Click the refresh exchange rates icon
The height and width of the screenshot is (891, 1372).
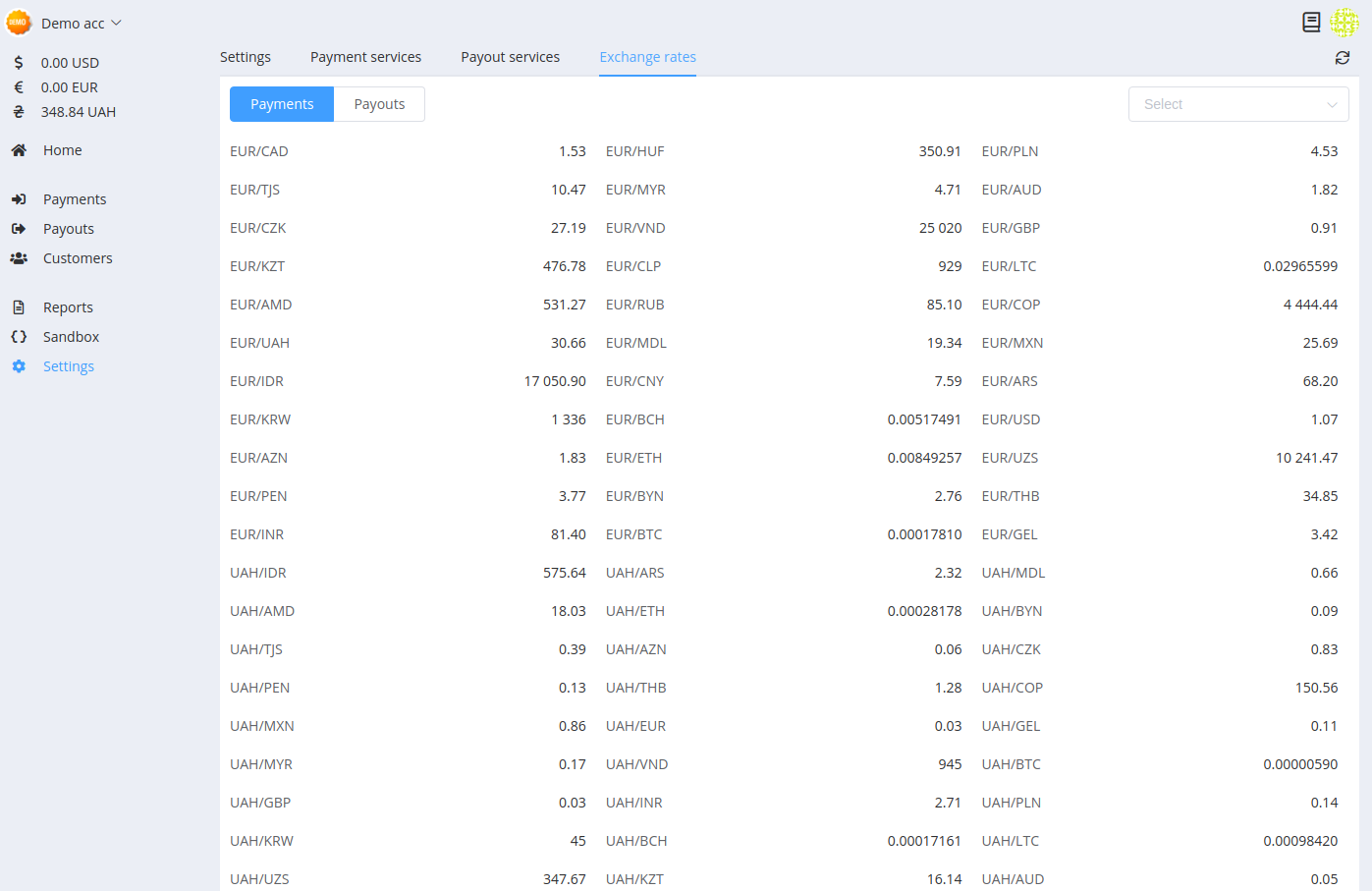click(1342, 58)
